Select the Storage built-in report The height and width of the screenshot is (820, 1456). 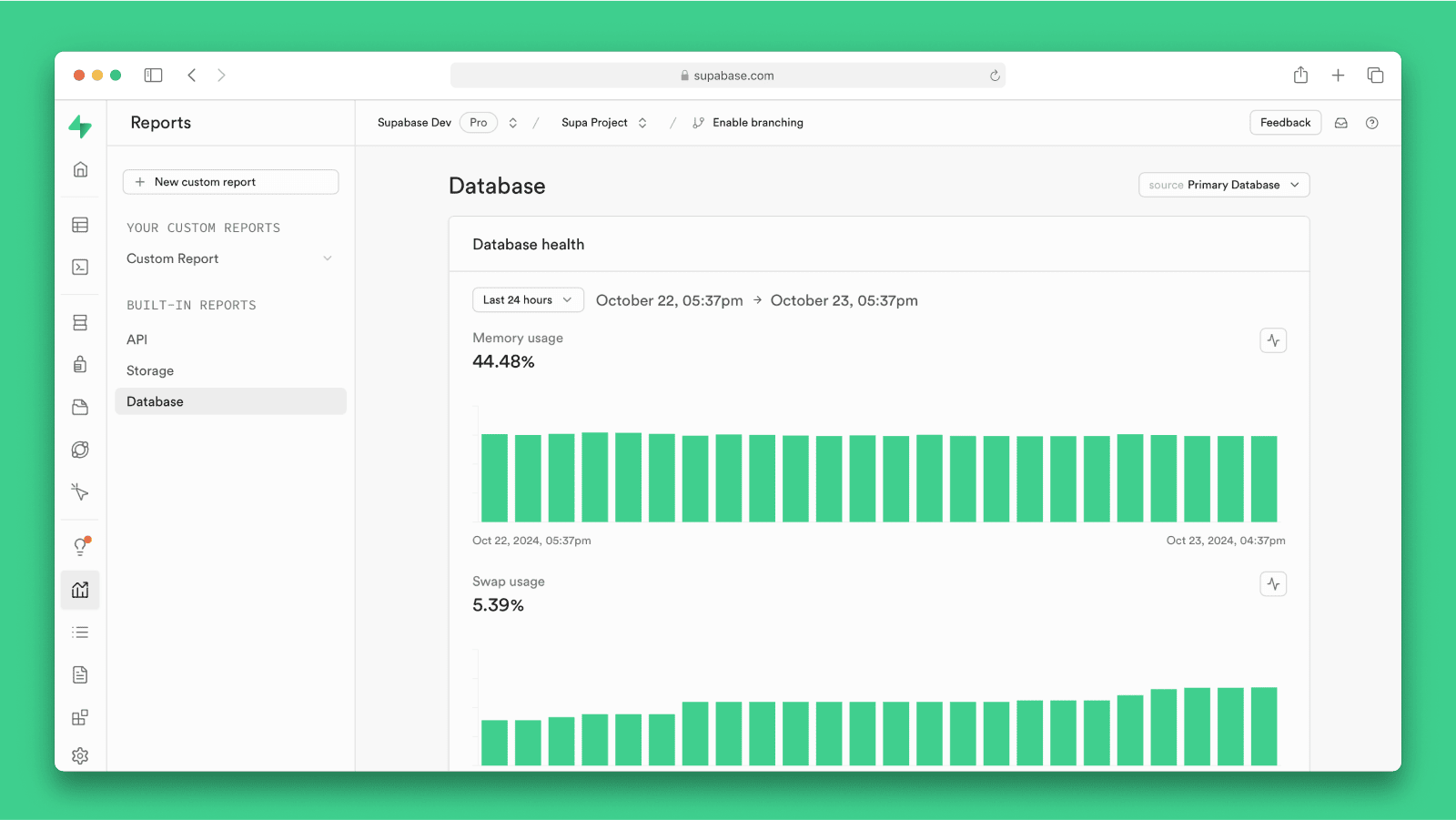[x=150, y=370]
